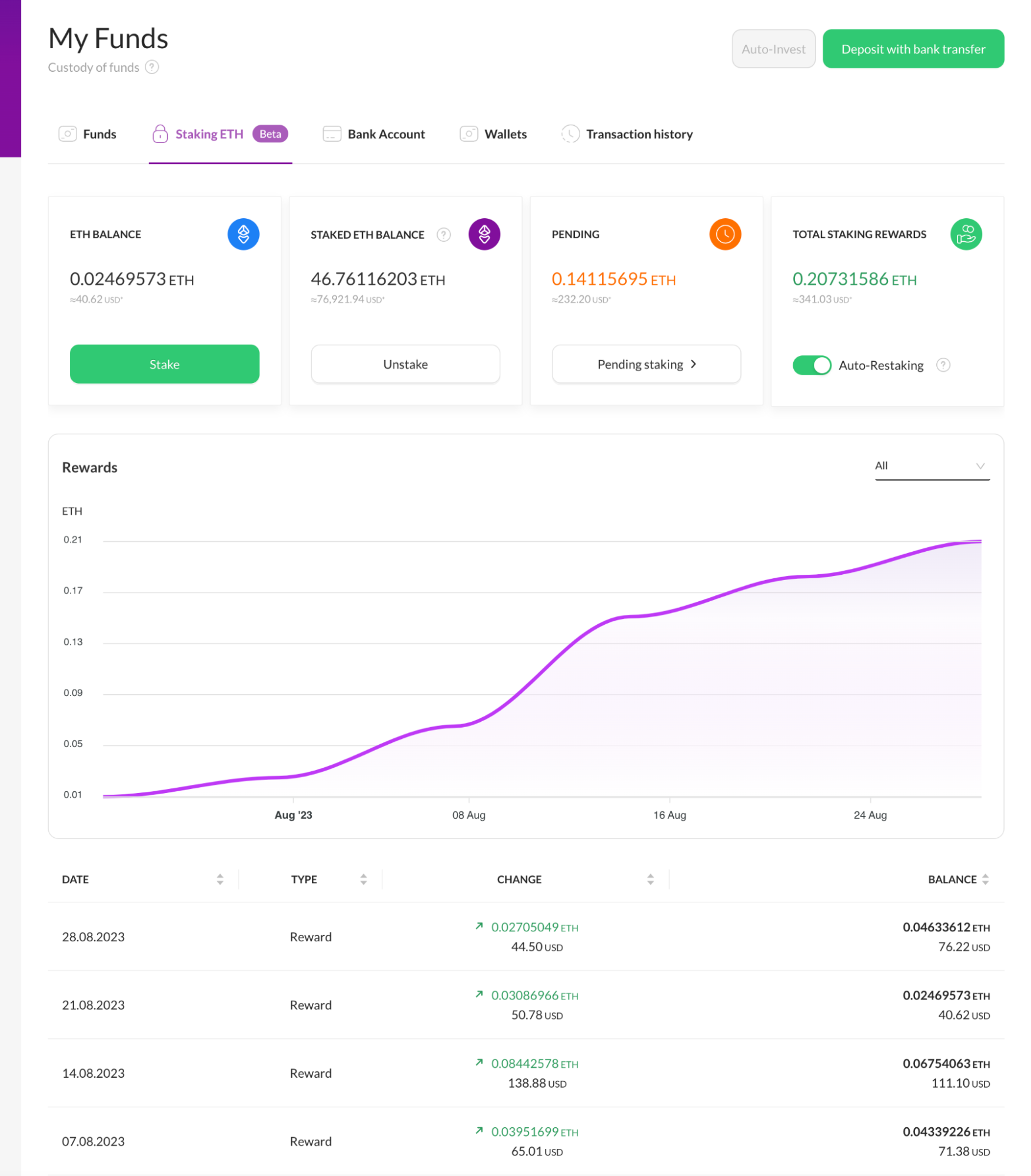This screenshot has width=1031, height=1176.
Task: Click the ≈76,921.94 USD staked estimate
Action: 347,299
